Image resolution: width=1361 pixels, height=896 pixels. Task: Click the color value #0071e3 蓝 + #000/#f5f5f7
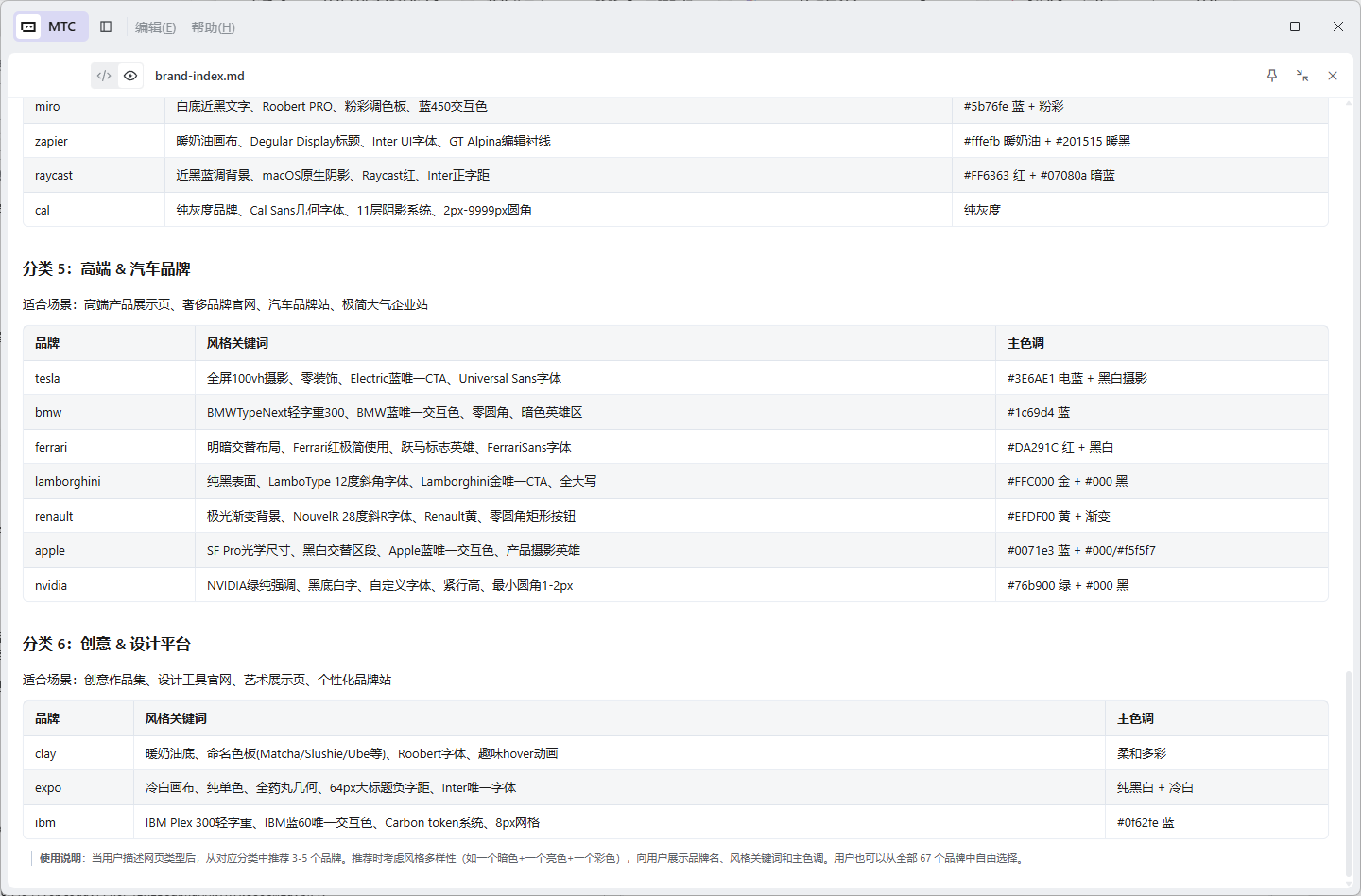(1081, 551)
